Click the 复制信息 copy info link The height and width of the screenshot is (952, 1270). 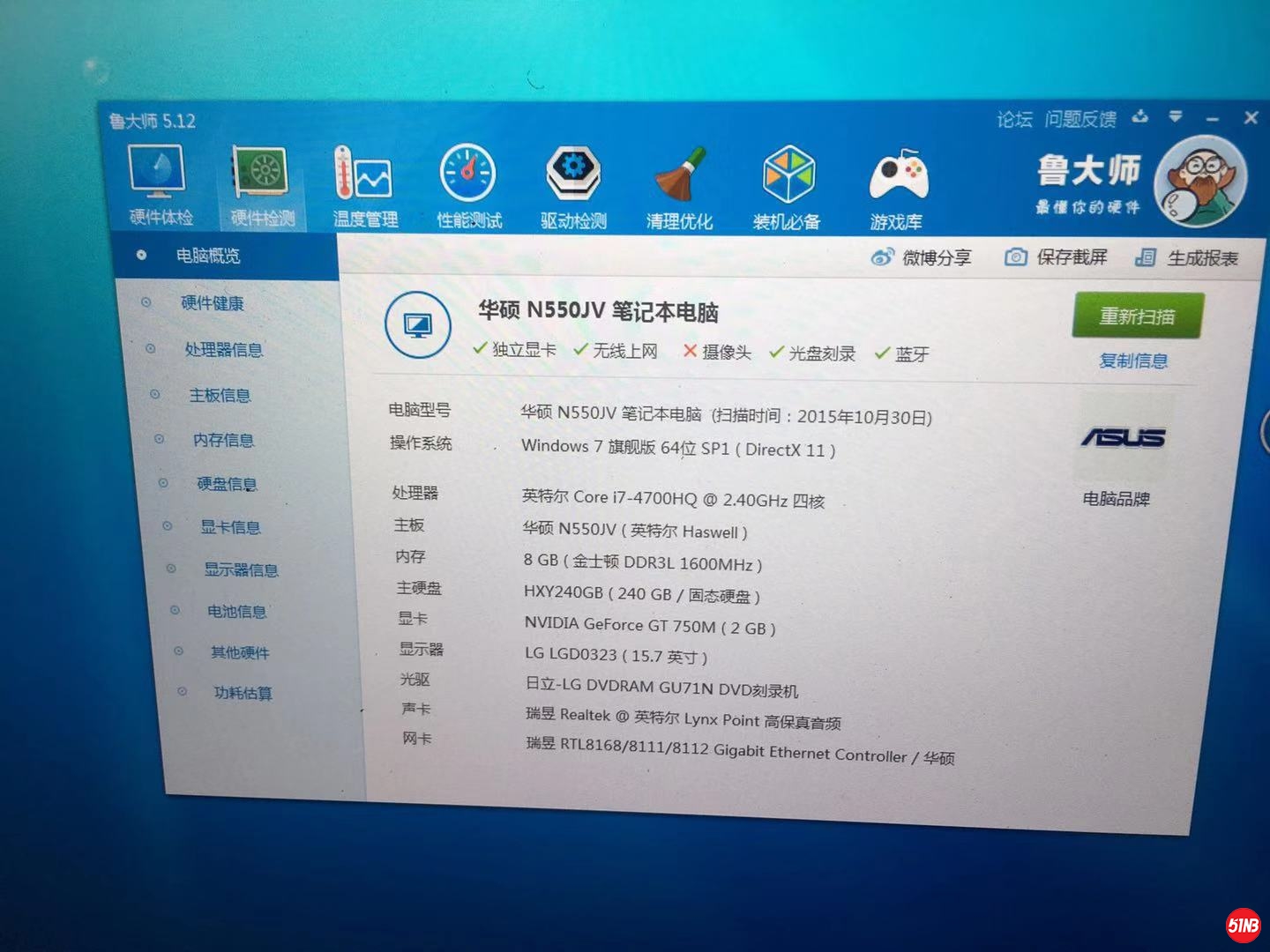(x=1134, y=361)
